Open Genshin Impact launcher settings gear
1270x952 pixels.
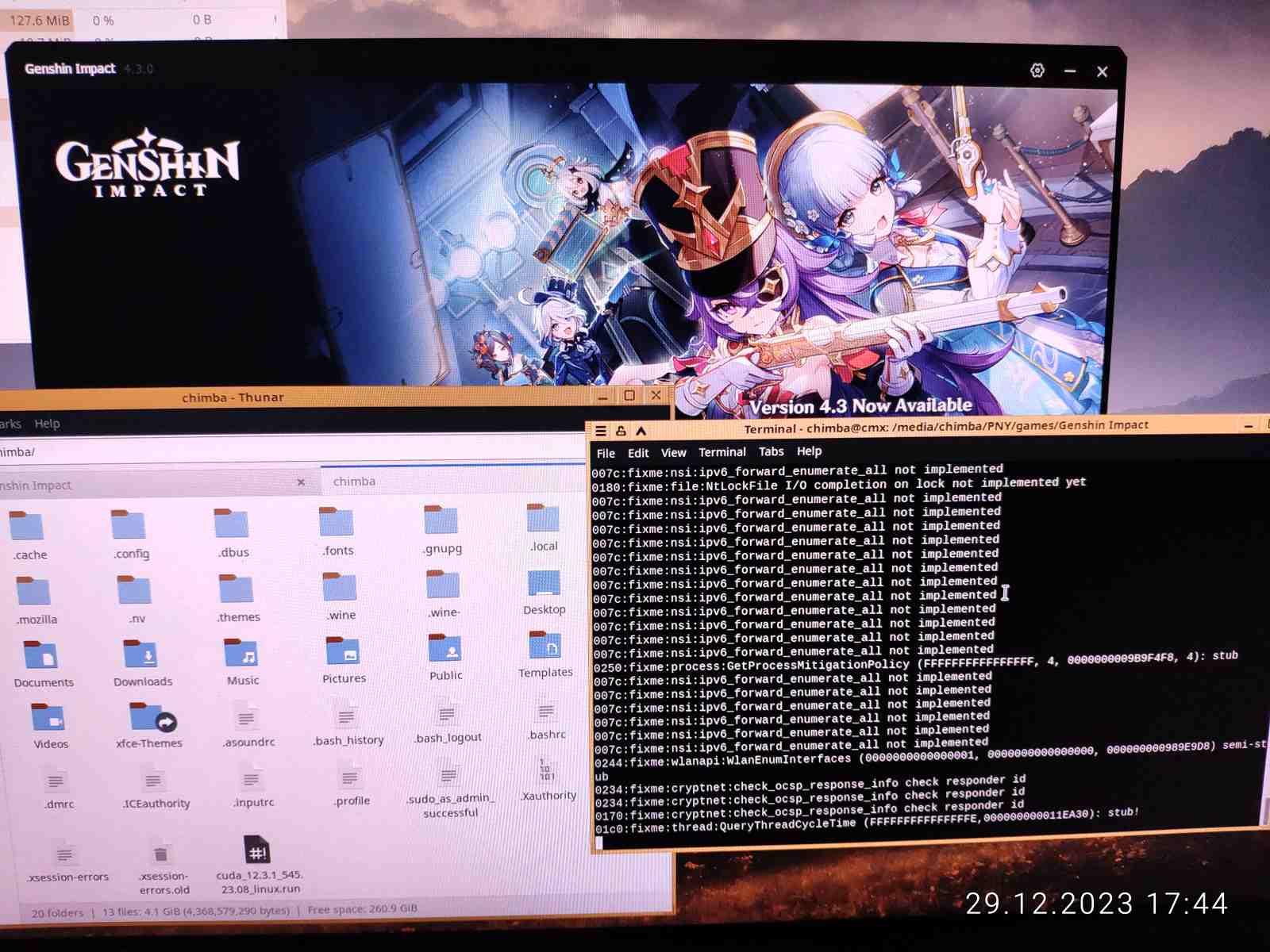[x=1037, y=71]
